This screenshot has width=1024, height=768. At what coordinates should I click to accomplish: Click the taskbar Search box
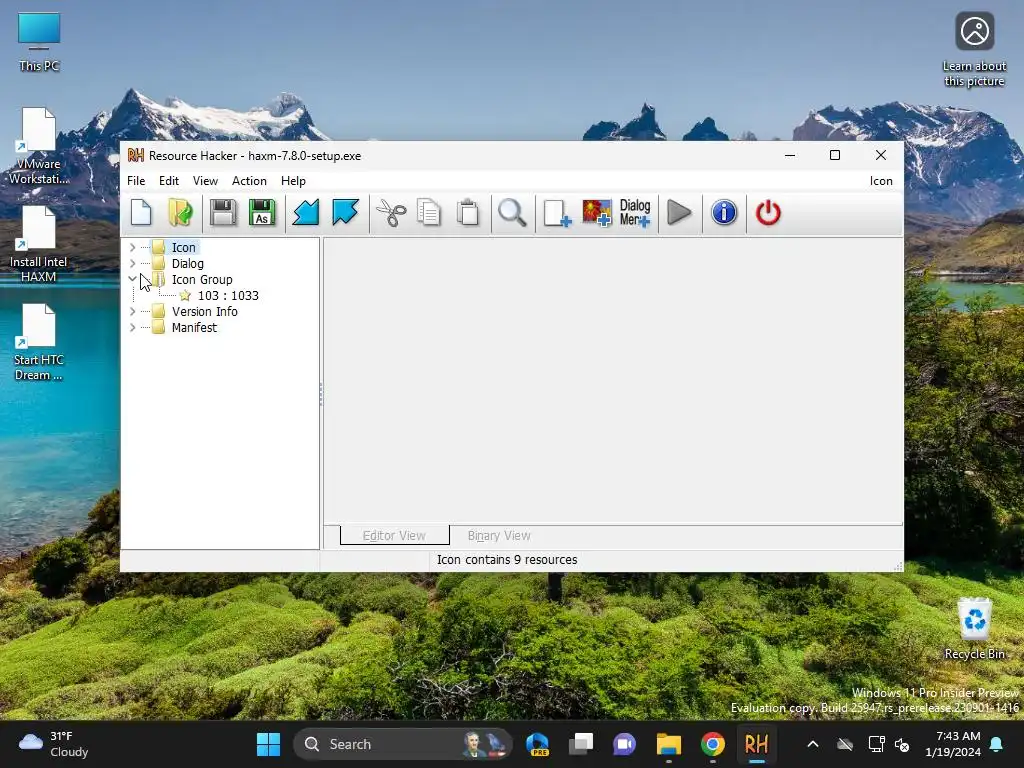point(403,744)
